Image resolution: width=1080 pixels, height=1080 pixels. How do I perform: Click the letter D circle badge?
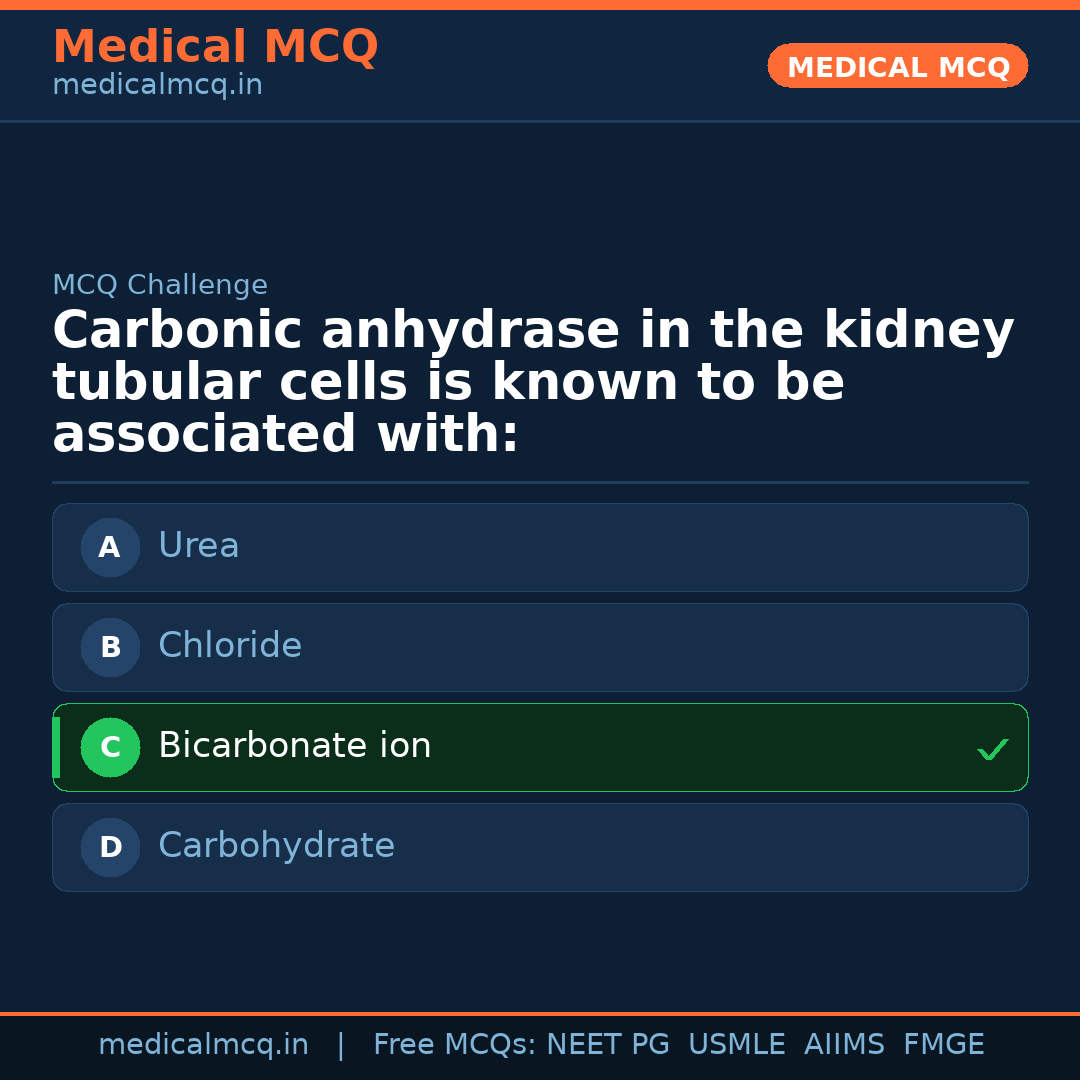pos(110,847)
